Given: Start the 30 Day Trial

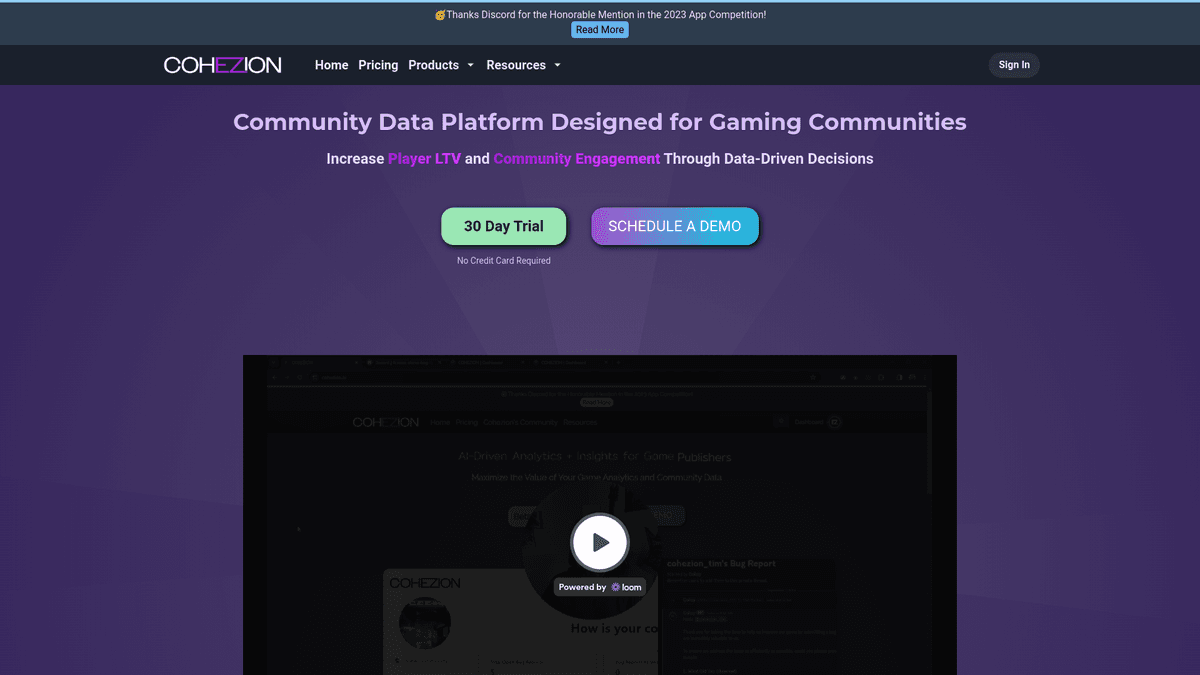Looking at the screenshot, I should point(504,226).
